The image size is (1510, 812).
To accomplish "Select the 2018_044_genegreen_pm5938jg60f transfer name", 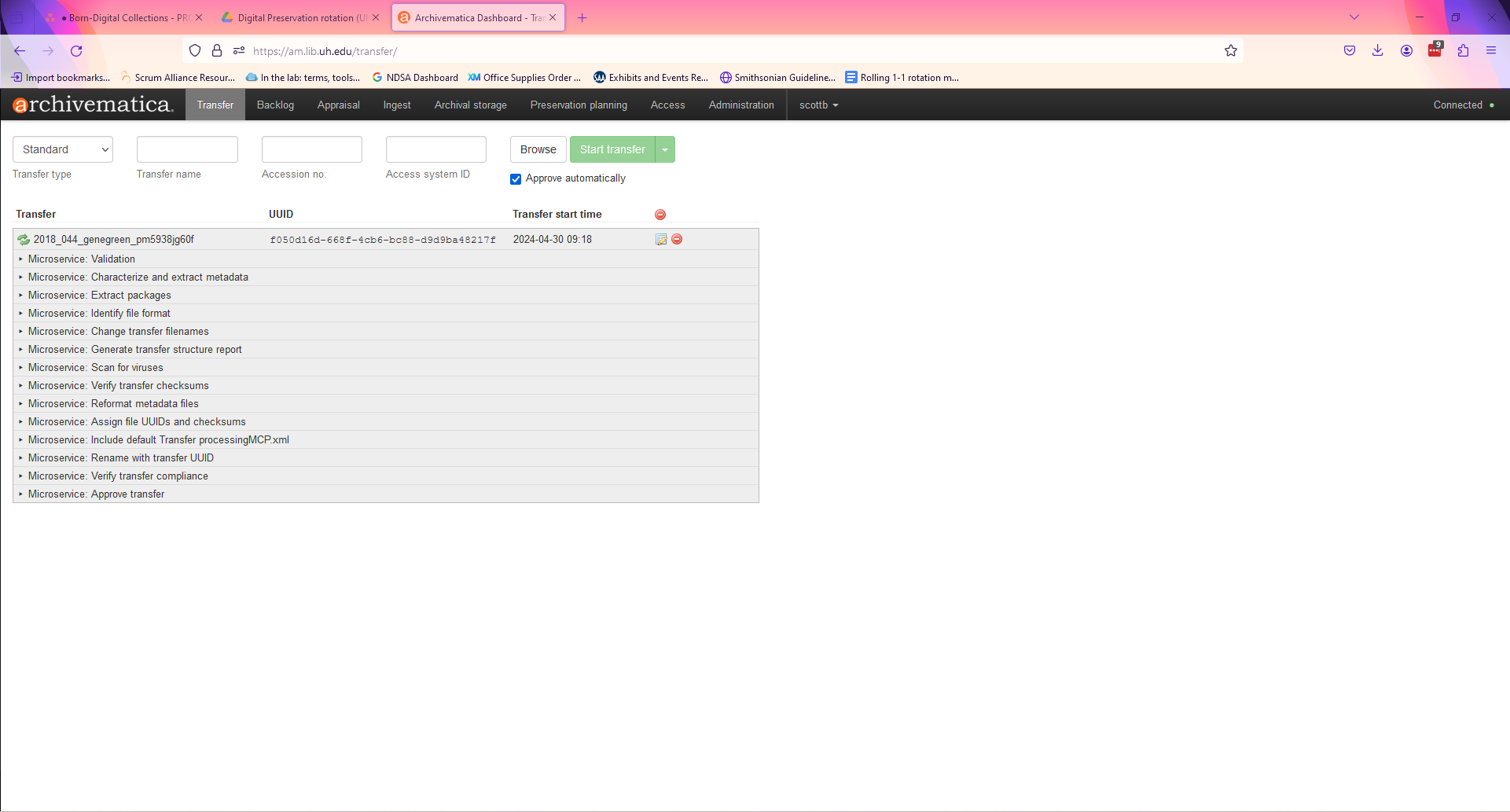I will (x=114, y=240).
